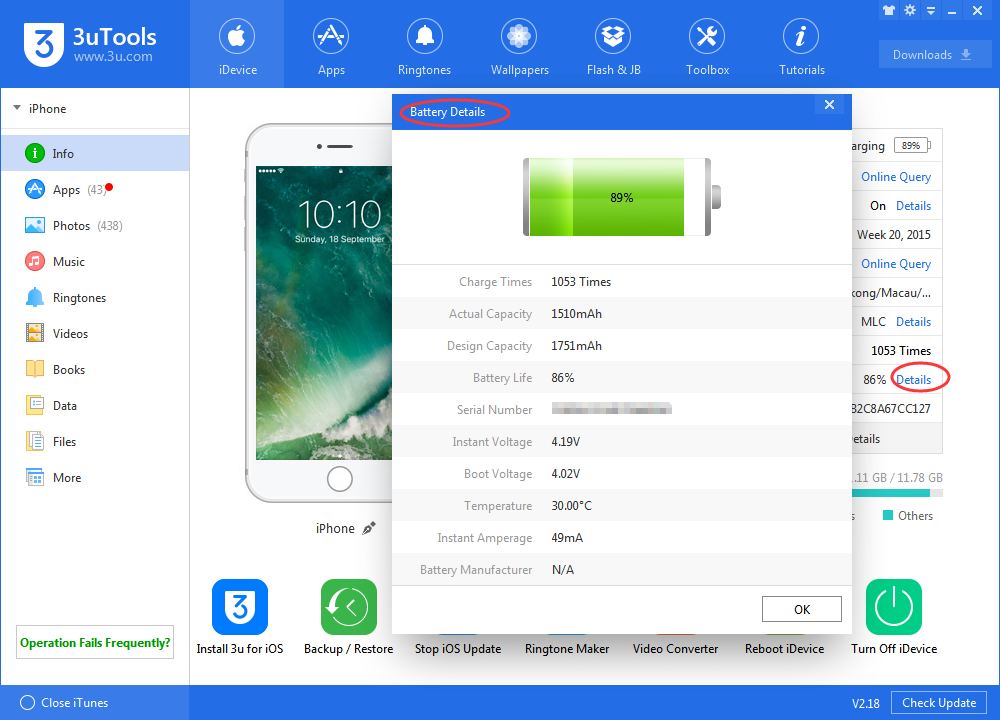Open battery Details link next to 86%
The height and width of the screenshot is (720, 1000).
913,380
